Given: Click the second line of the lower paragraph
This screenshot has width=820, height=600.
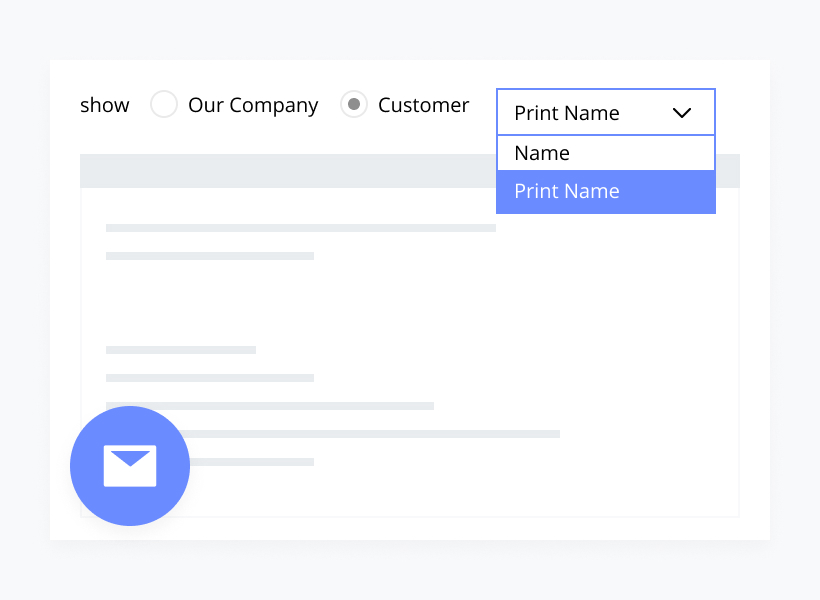Looking at the screenshot, I should (x=210, y=378).
